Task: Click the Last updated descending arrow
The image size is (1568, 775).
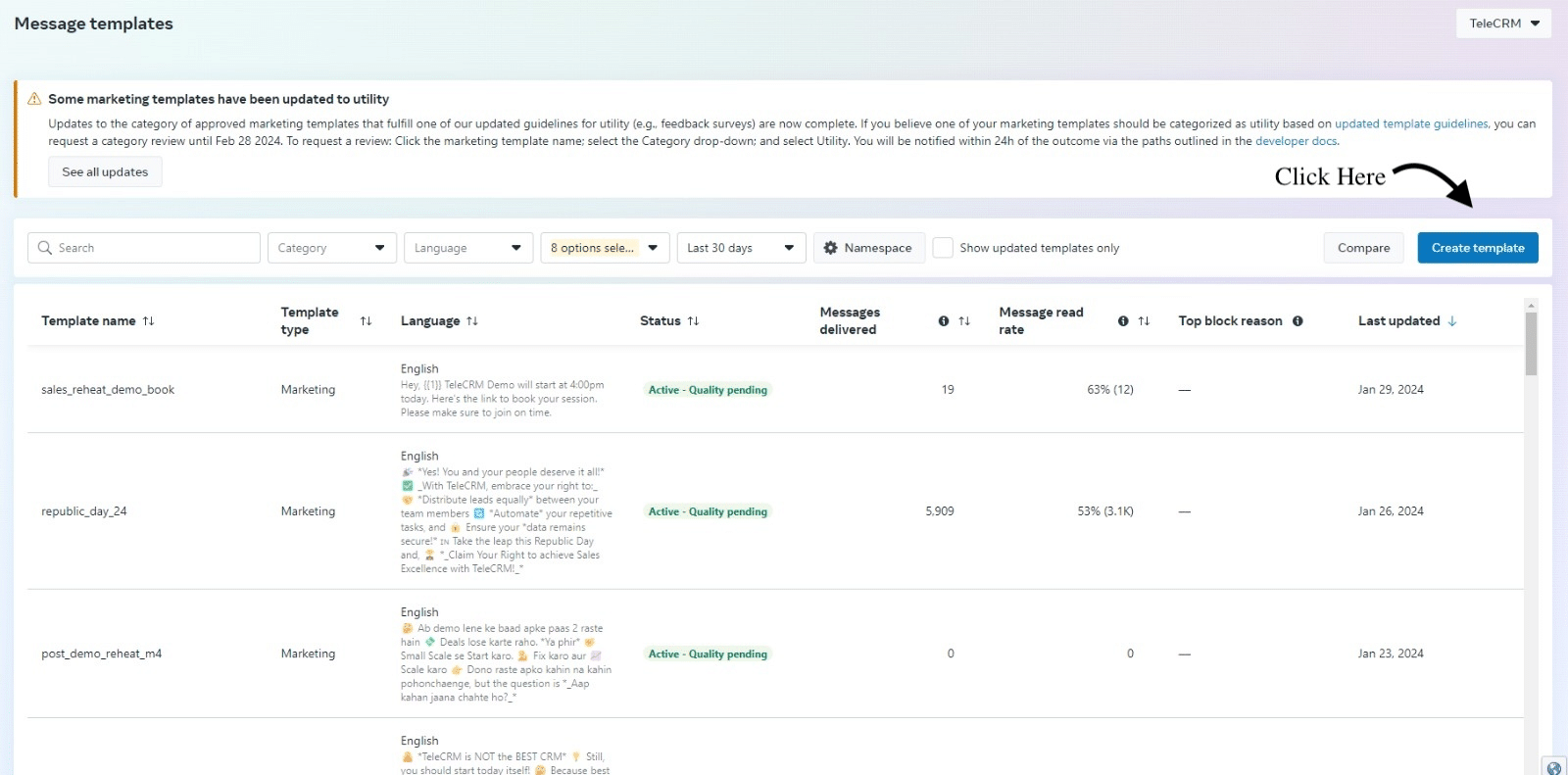Action: [x=1452, y=321]
